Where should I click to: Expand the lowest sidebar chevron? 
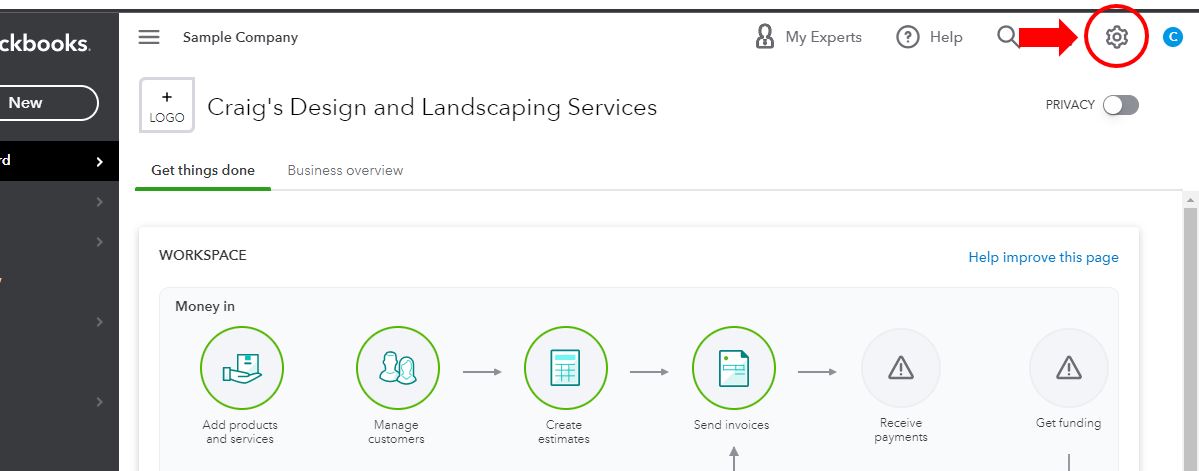pos(99,402)
